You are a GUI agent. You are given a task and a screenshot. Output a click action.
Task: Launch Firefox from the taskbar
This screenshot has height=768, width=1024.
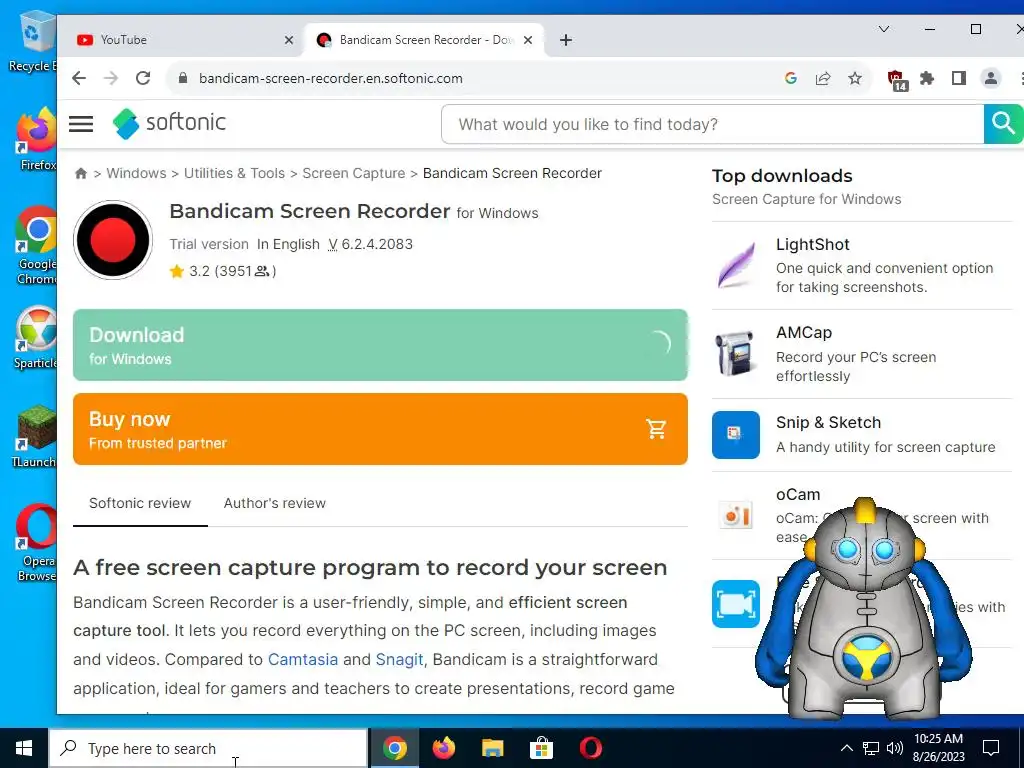click(x=443, y=748)
